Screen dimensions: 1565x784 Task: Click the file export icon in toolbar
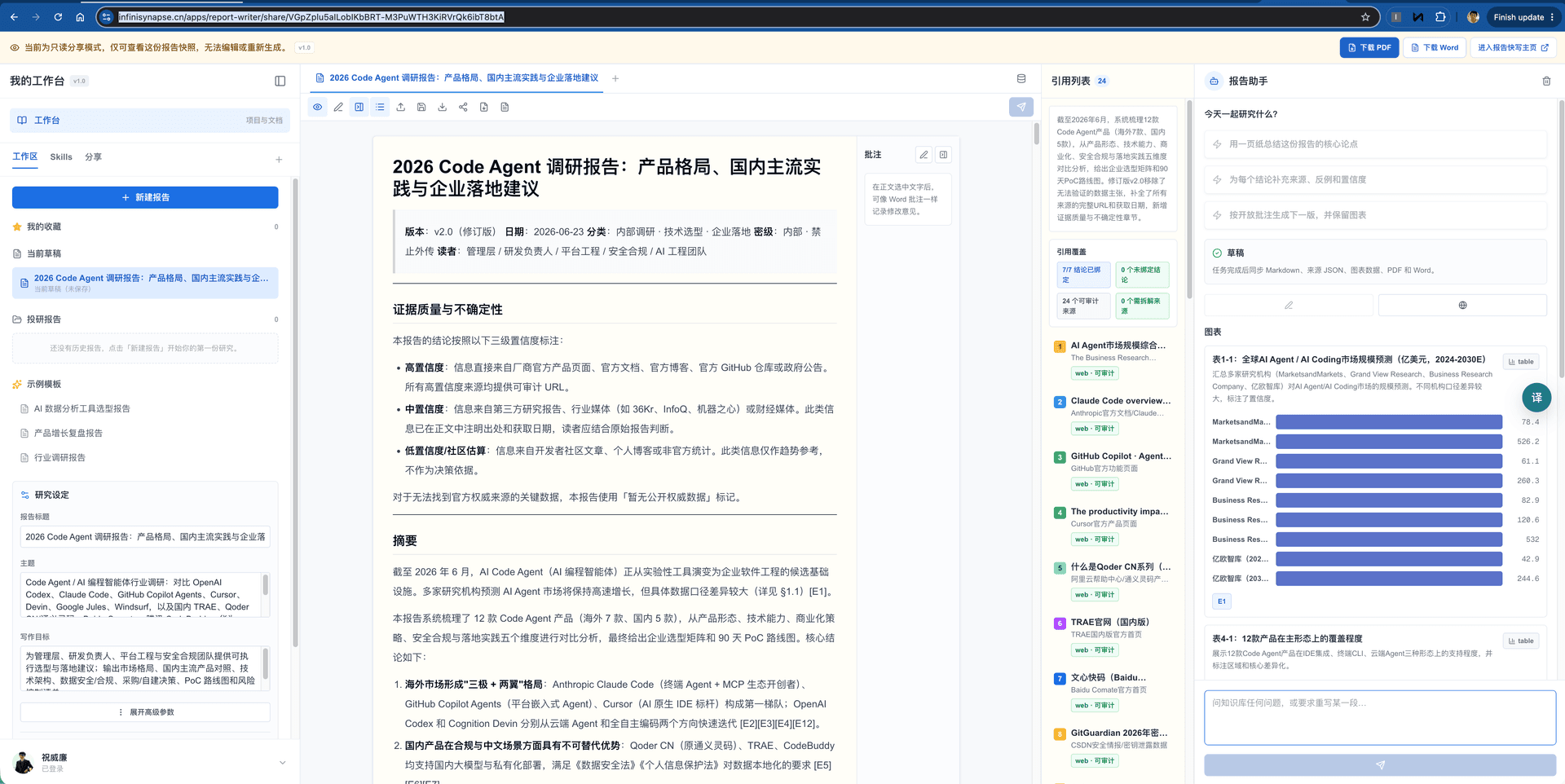tap(484, 107)
